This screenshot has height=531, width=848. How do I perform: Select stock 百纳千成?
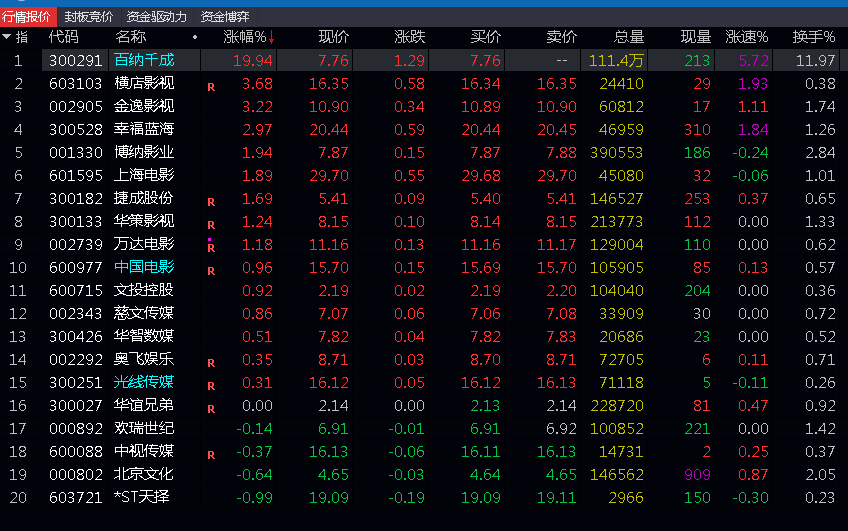point(144,60)
